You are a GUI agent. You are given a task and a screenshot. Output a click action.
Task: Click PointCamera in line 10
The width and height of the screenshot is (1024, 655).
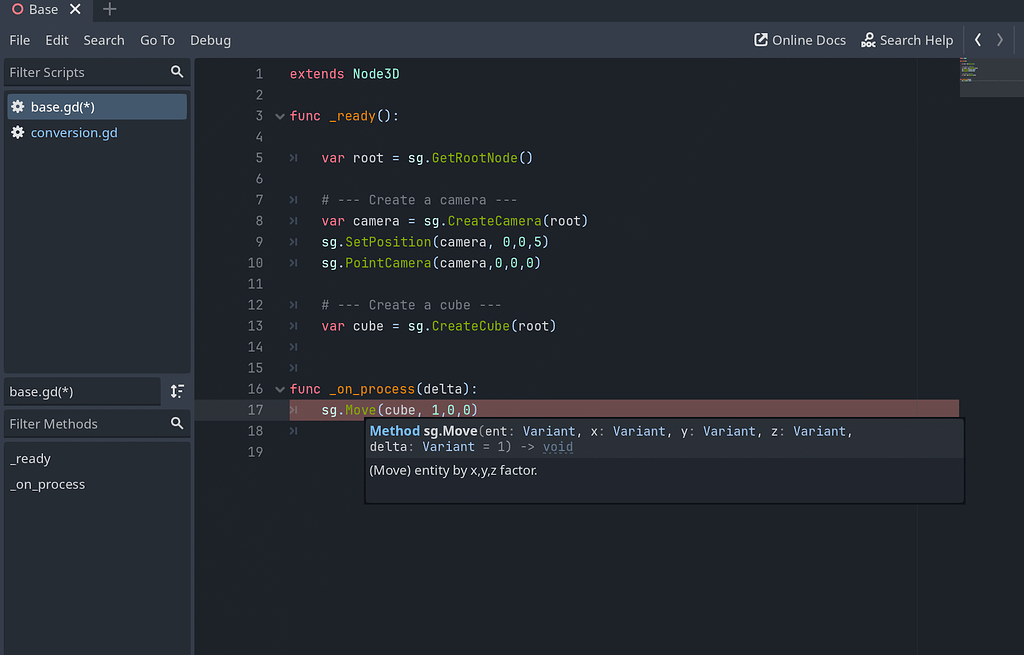point(388,263)
